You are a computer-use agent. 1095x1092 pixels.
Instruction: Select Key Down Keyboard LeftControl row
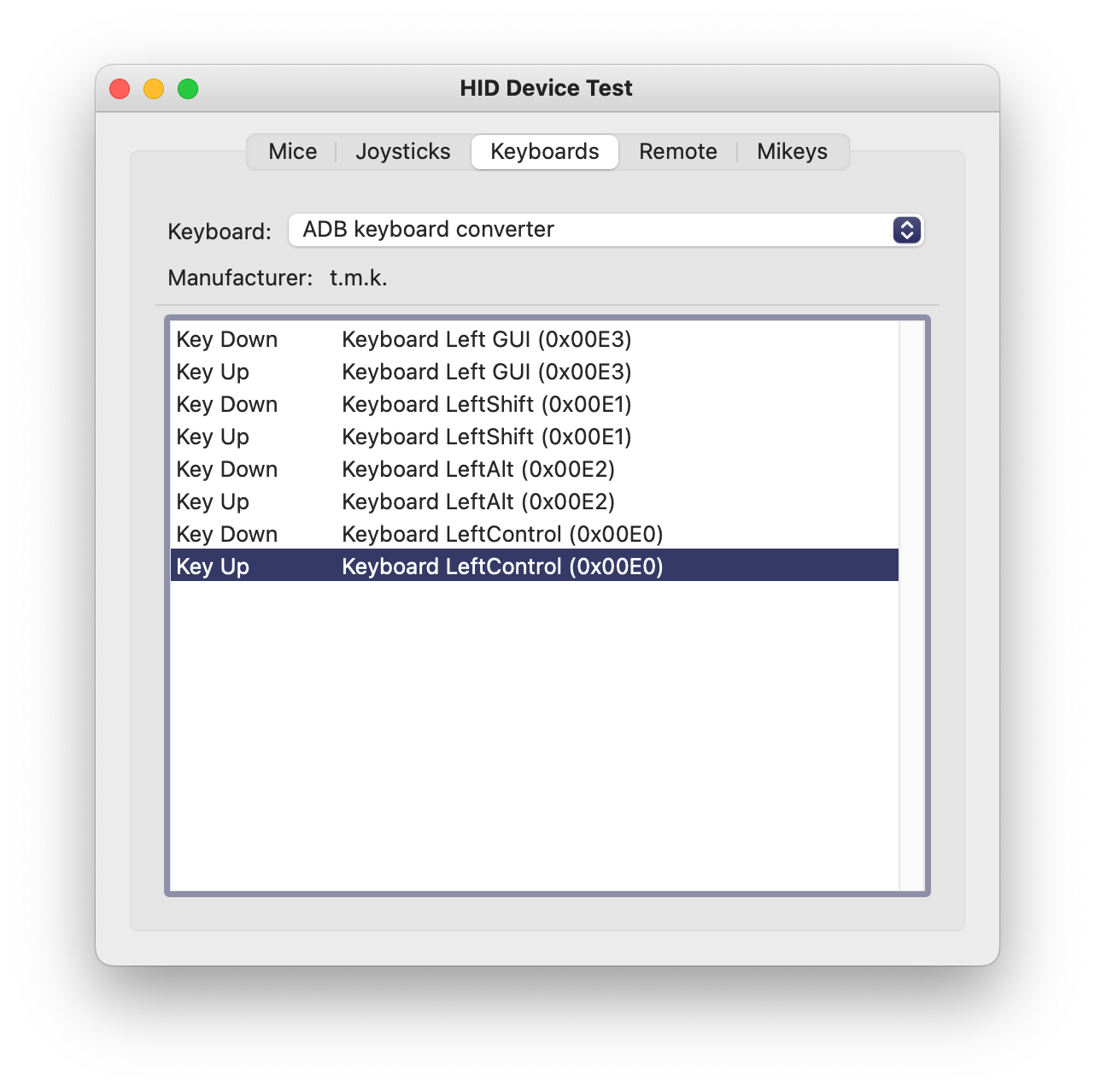point(535,534)
